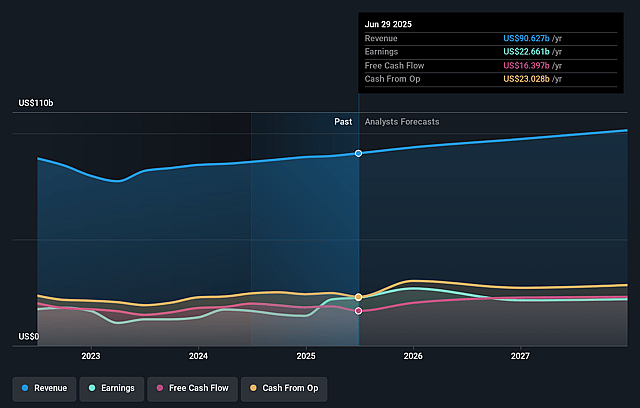Viewport: 640px width, 408px height.
Task: Click the US$23.028b cash from op value
Action: [526, 79]
